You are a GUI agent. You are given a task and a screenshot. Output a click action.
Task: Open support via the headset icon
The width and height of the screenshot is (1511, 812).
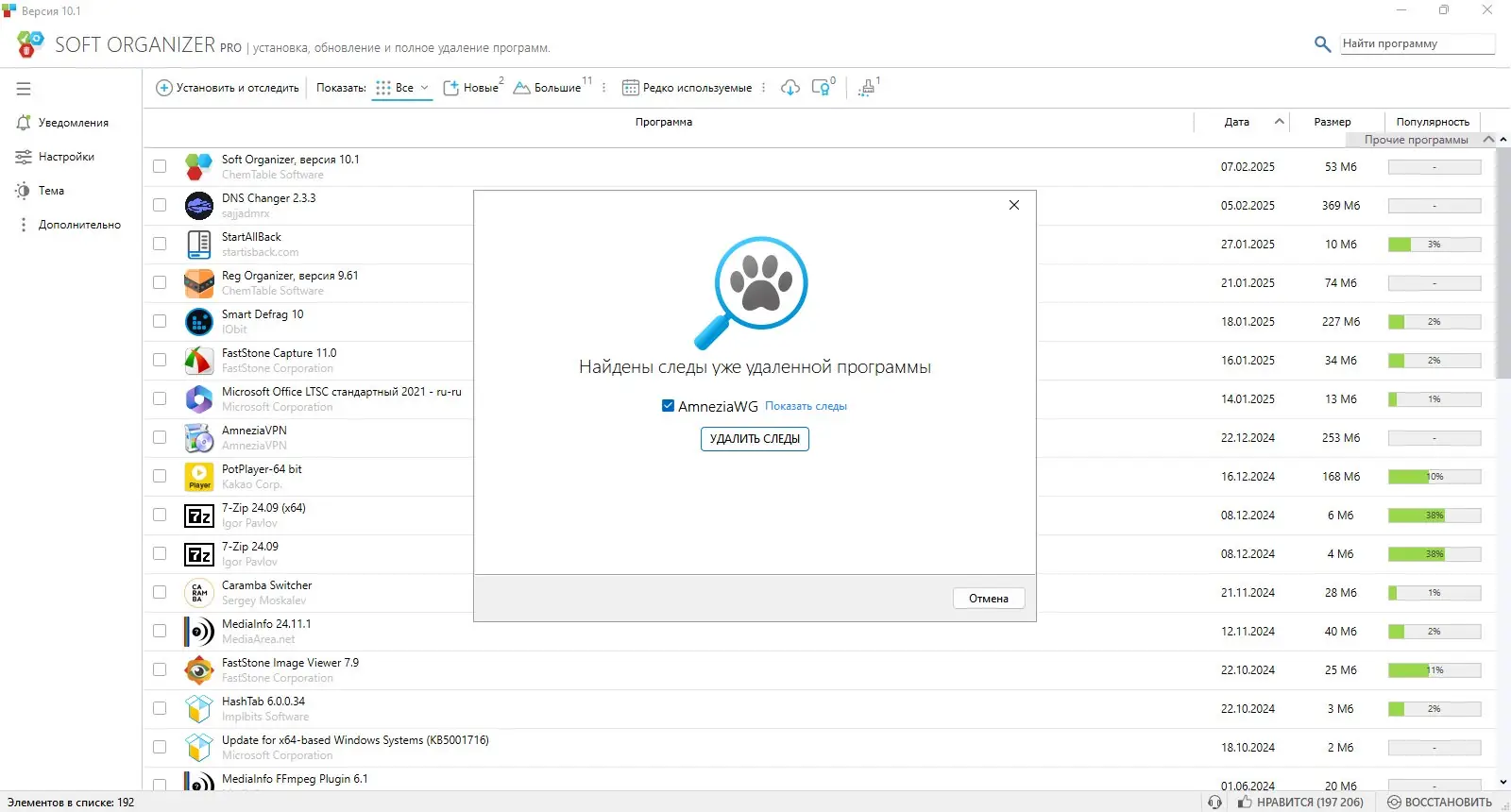point(1214,803)
